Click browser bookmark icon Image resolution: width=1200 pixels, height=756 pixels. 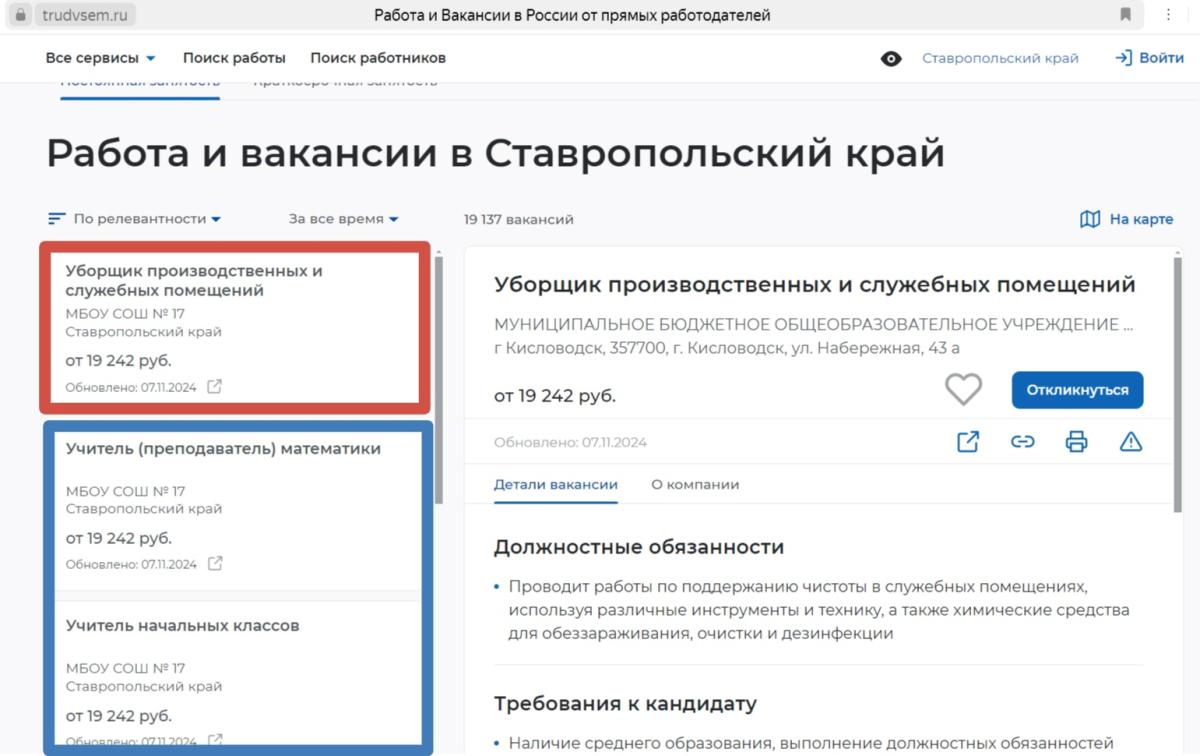point(1126,15)
